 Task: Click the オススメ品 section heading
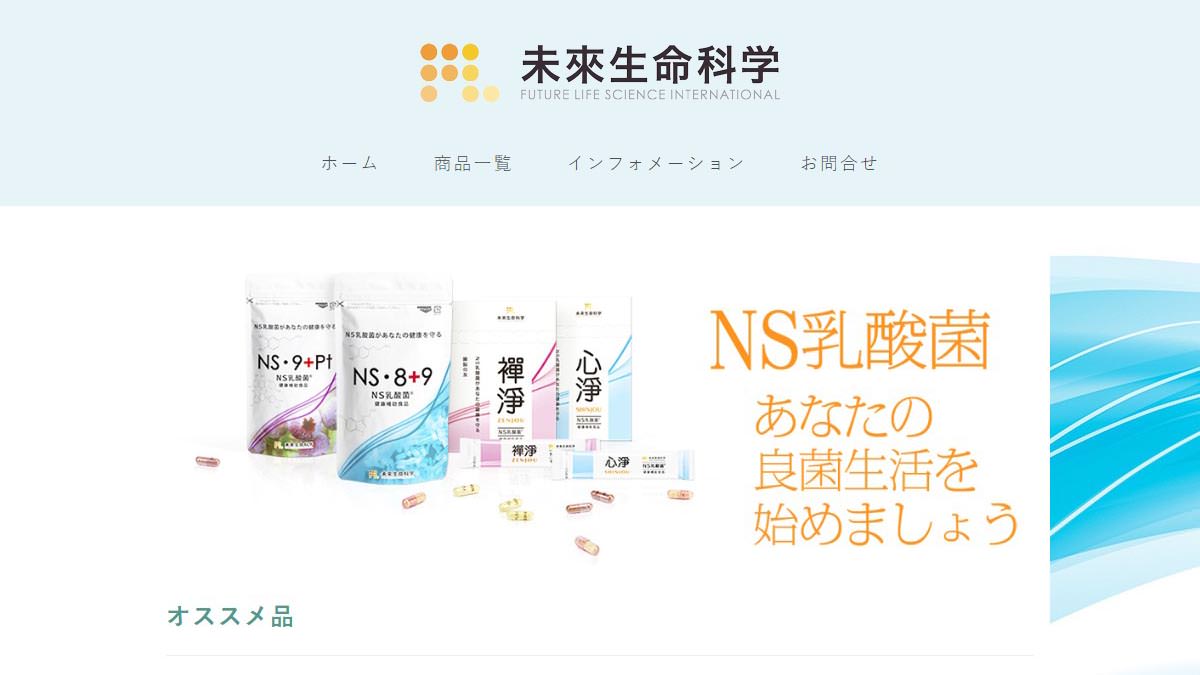[230, 616]
